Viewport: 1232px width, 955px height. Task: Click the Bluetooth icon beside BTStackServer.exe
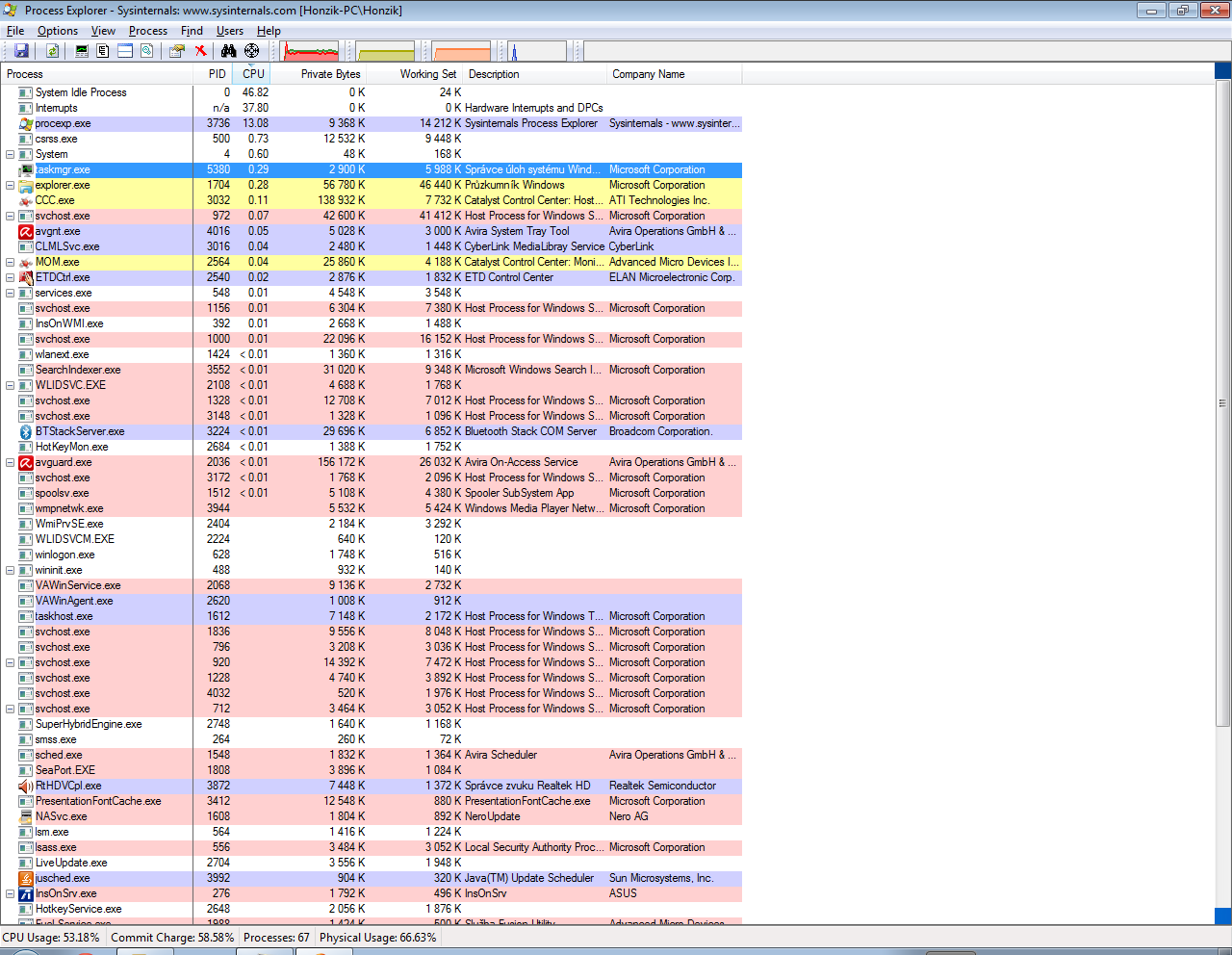coord(26,431)
